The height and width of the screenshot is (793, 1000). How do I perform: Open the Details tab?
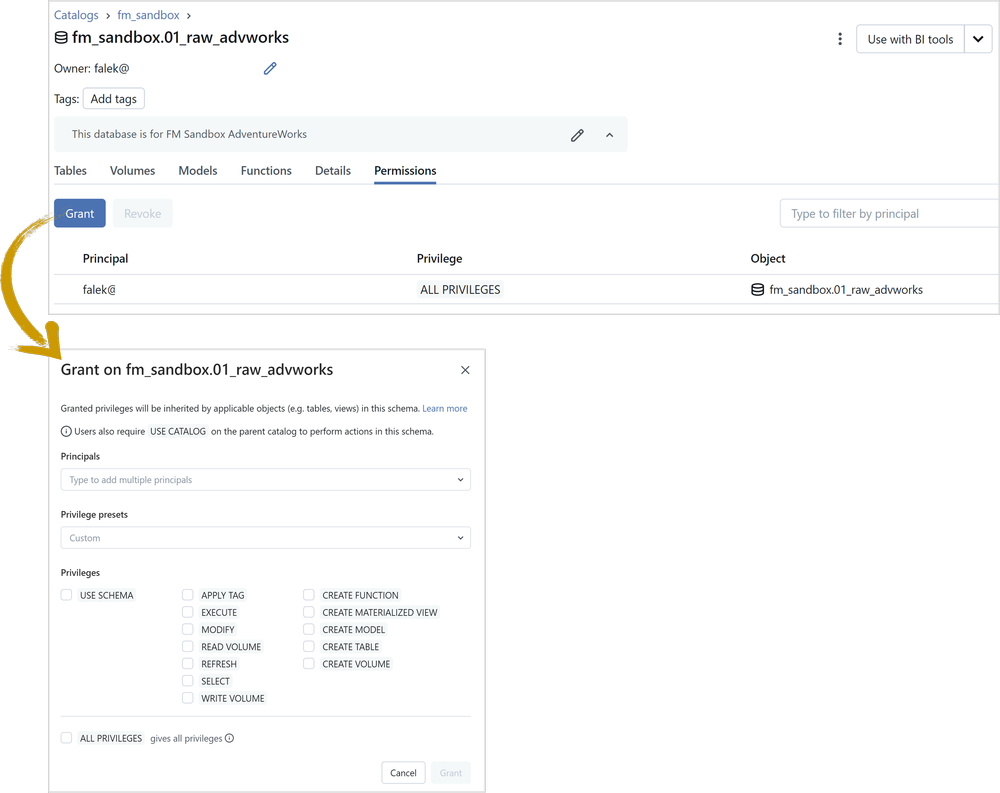pyautogui.click(x=333, y=170)
